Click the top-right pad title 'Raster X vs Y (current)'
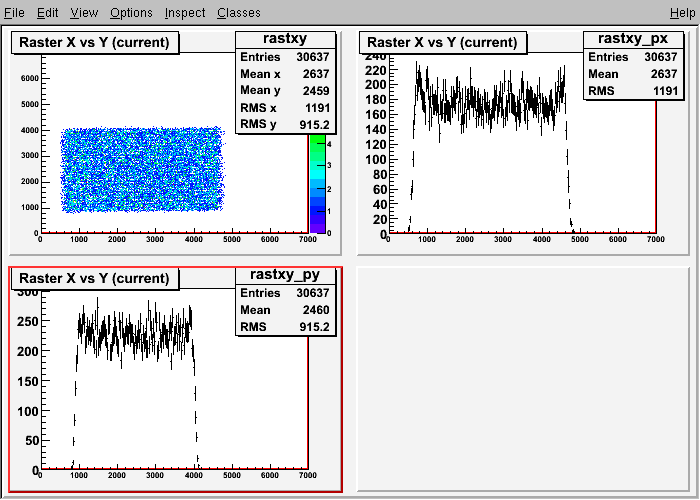Image resolution: width=700 pixels, height=500 pixels. 442,42
